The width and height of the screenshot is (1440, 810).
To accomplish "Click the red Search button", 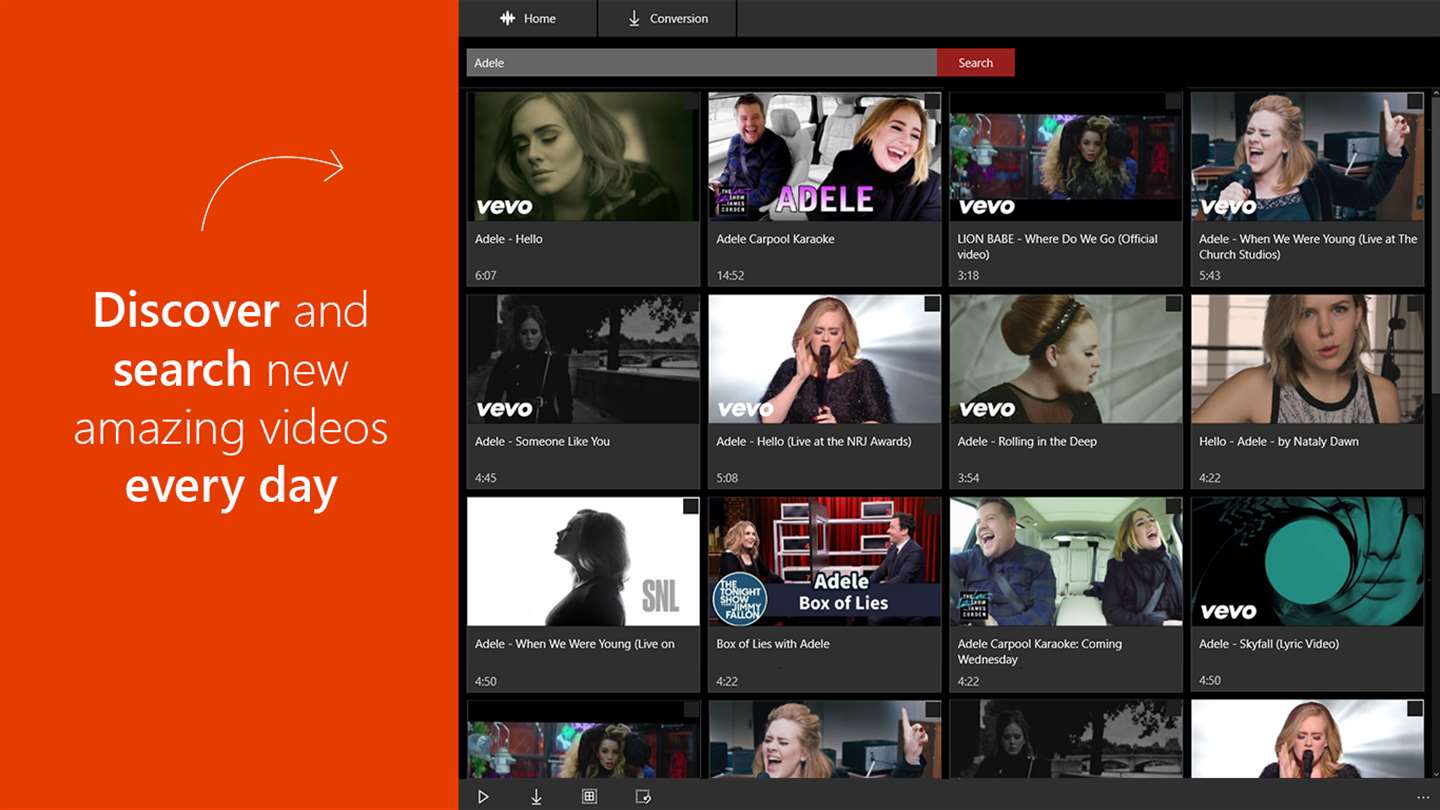I will pyautogui.click(x=975, y=63).
